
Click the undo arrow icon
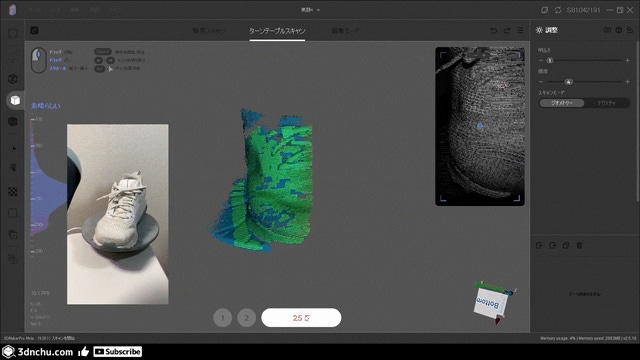[x=493, y=31]
